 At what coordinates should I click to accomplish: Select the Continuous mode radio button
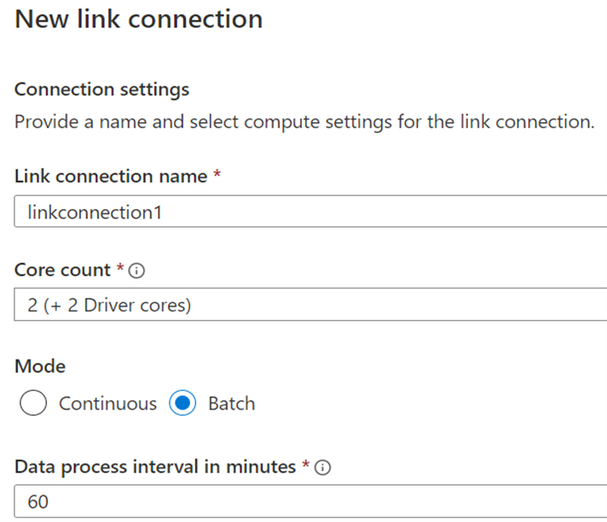pyautogui.click(x=33, y=403)
